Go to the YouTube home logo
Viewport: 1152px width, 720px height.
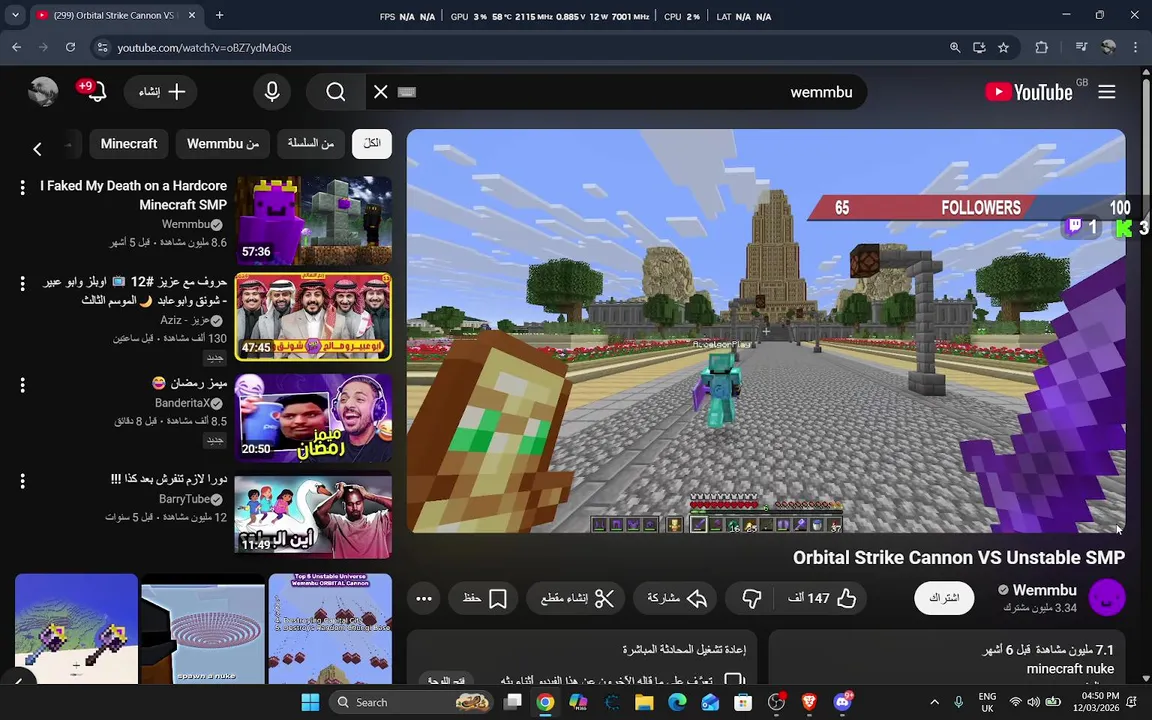point(1029,92)
